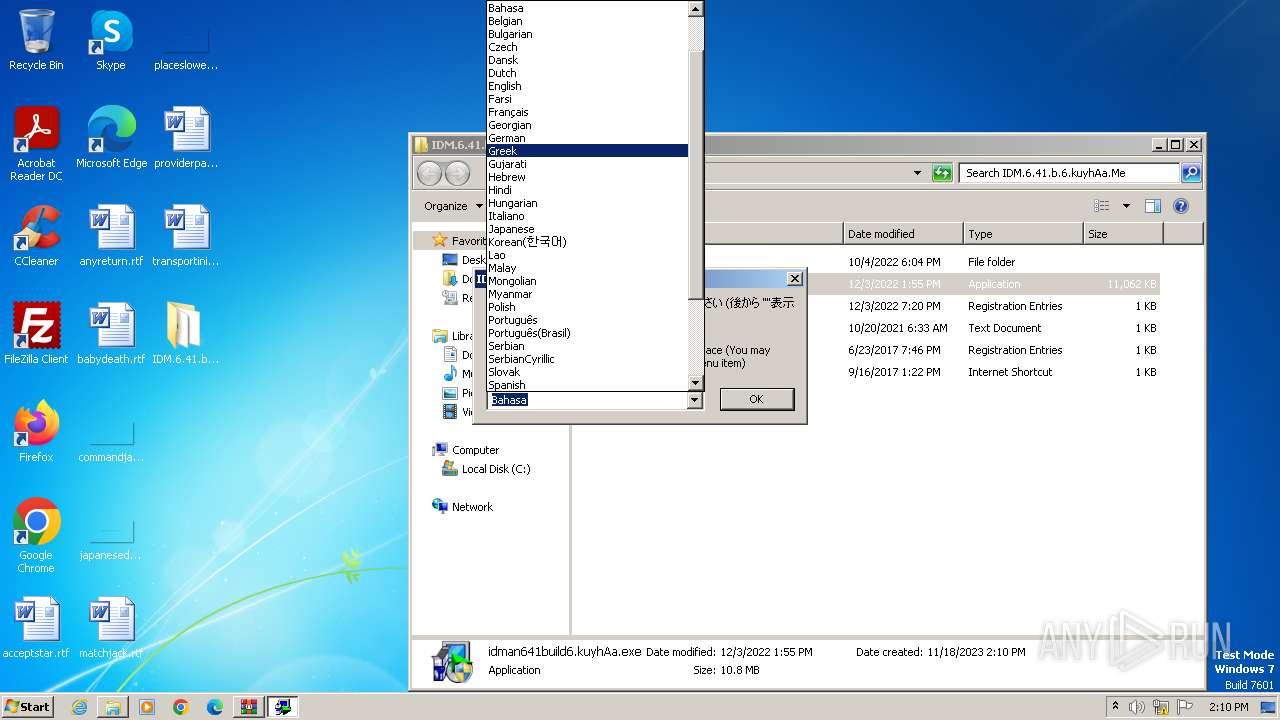Select babydeath.rtf desktop file
Viewport: 1280px width, 720px height.
click(111, 334)
